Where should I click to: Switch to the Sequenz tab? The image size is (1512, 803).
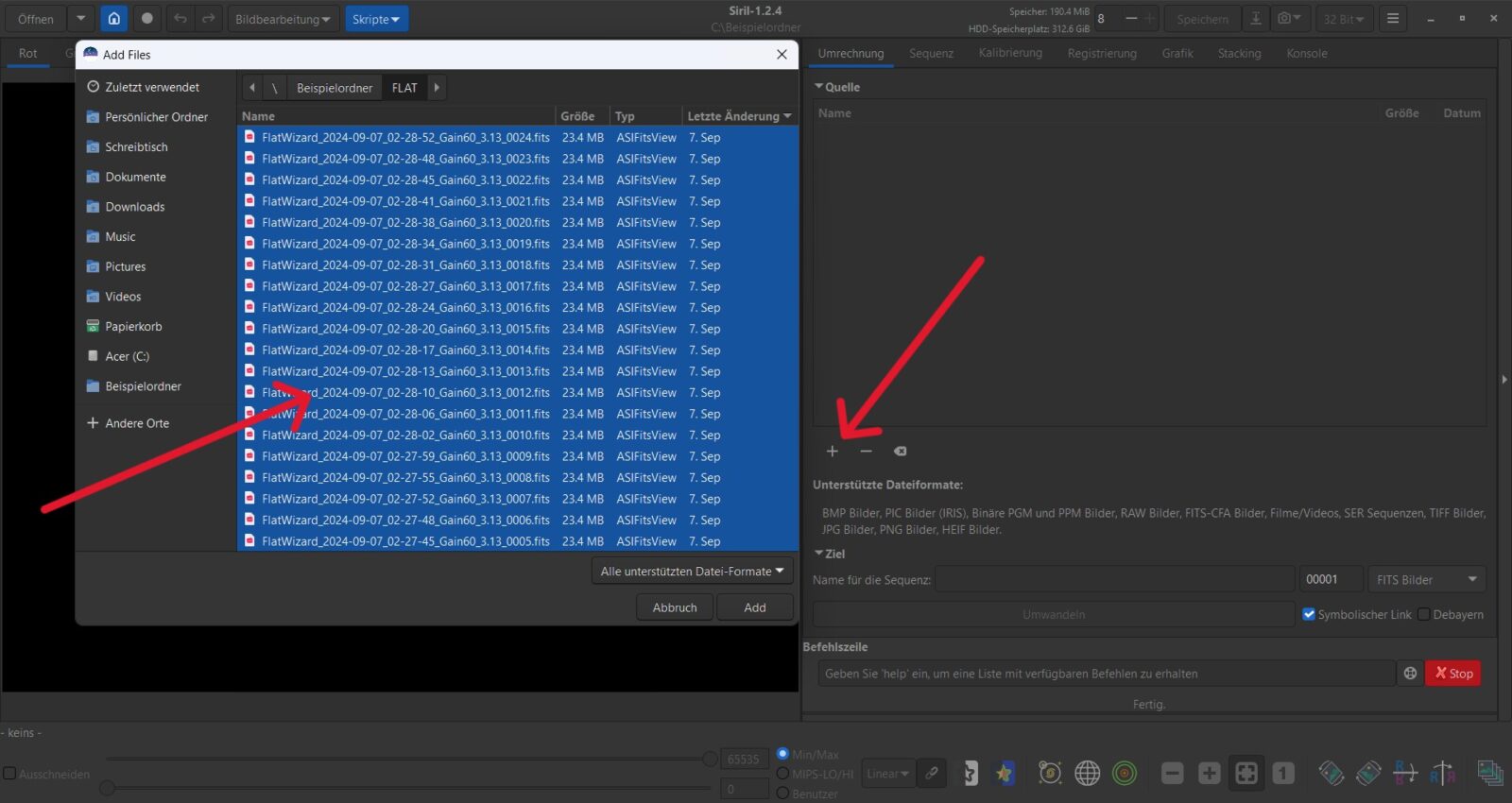click(x=931, y=54)
